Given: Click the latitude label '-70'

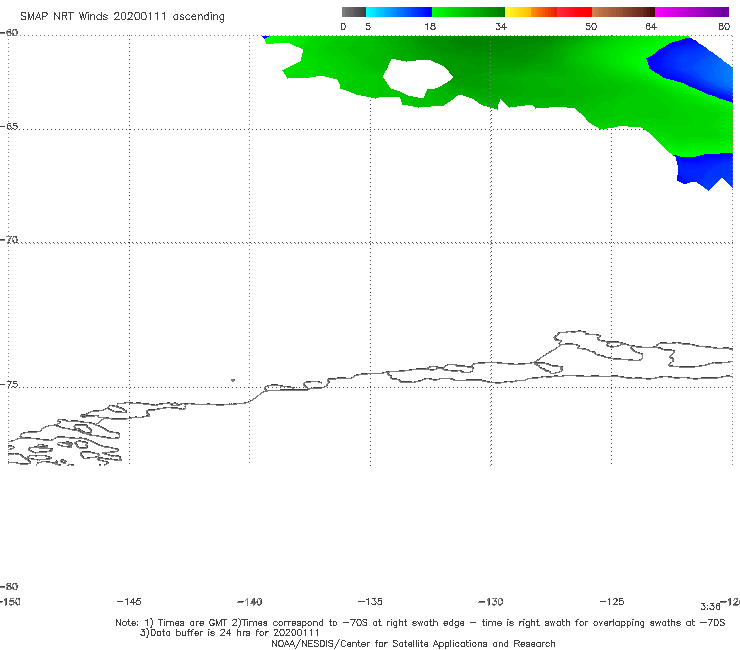Looking at the screenshot, I should click(x=9, y=240).
